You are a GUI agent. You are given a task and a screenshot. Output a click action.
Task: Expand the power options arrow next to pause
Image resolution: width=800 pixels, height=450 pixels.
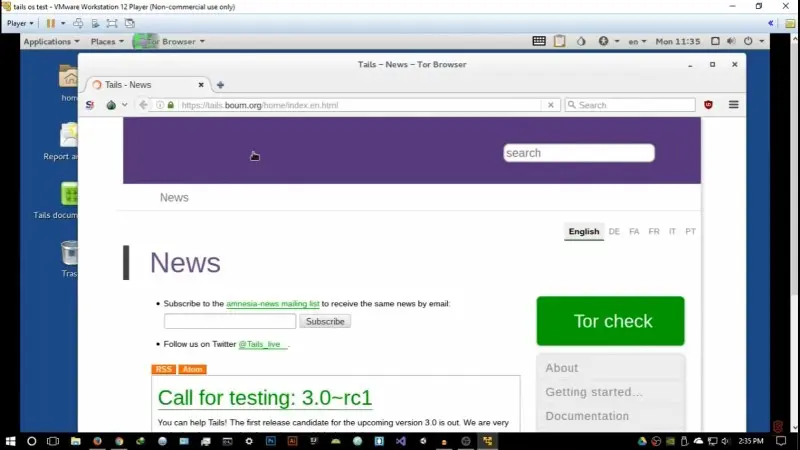63,23
